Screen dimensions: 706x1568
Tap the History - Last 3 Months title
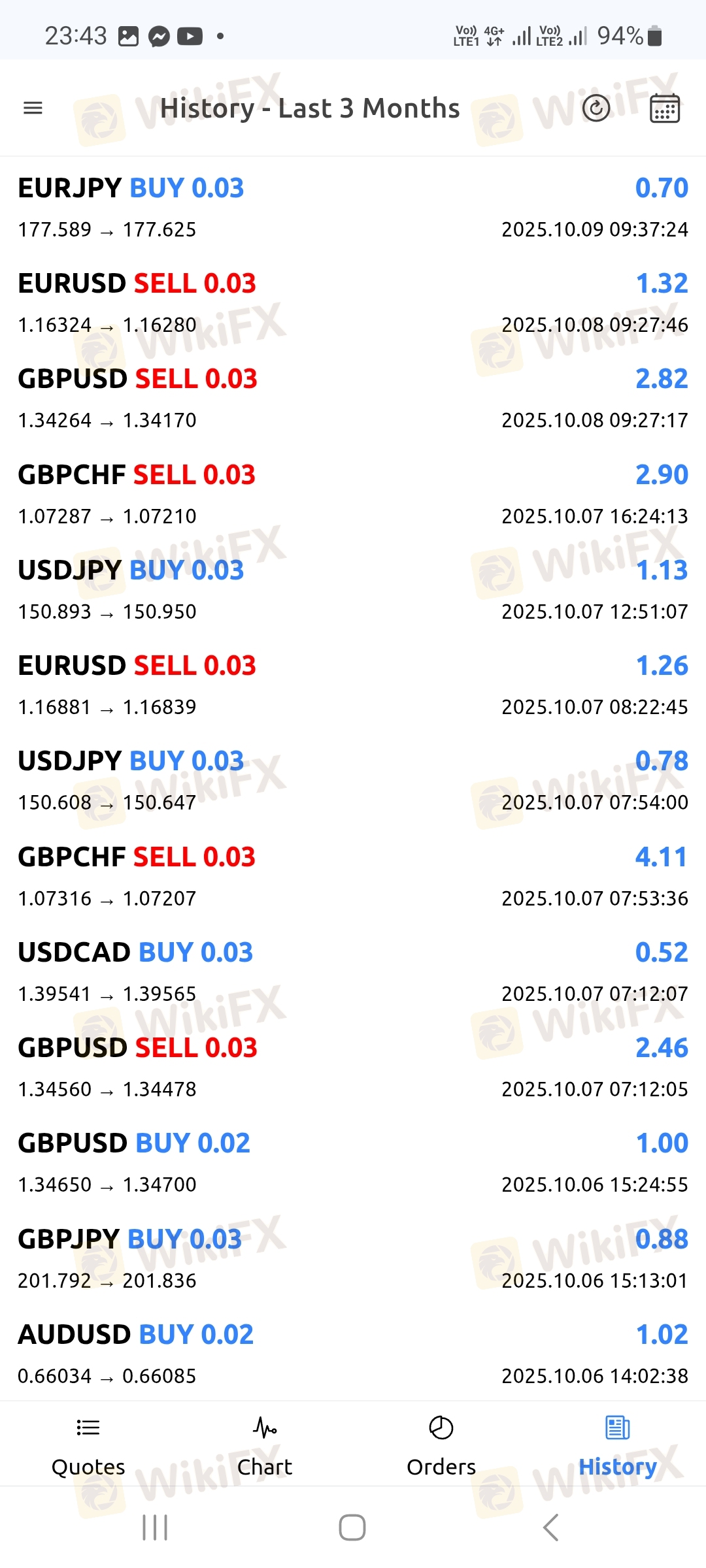click(310, 108)
